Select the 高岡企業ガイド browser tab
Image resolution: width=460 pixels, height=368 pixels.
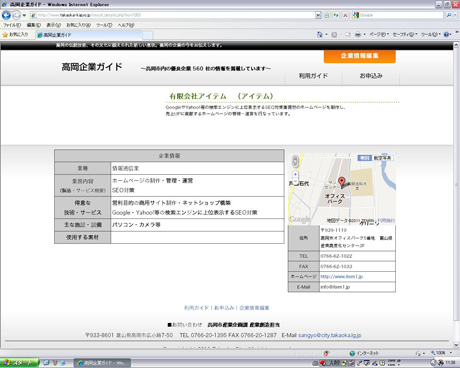coord(88,35)
